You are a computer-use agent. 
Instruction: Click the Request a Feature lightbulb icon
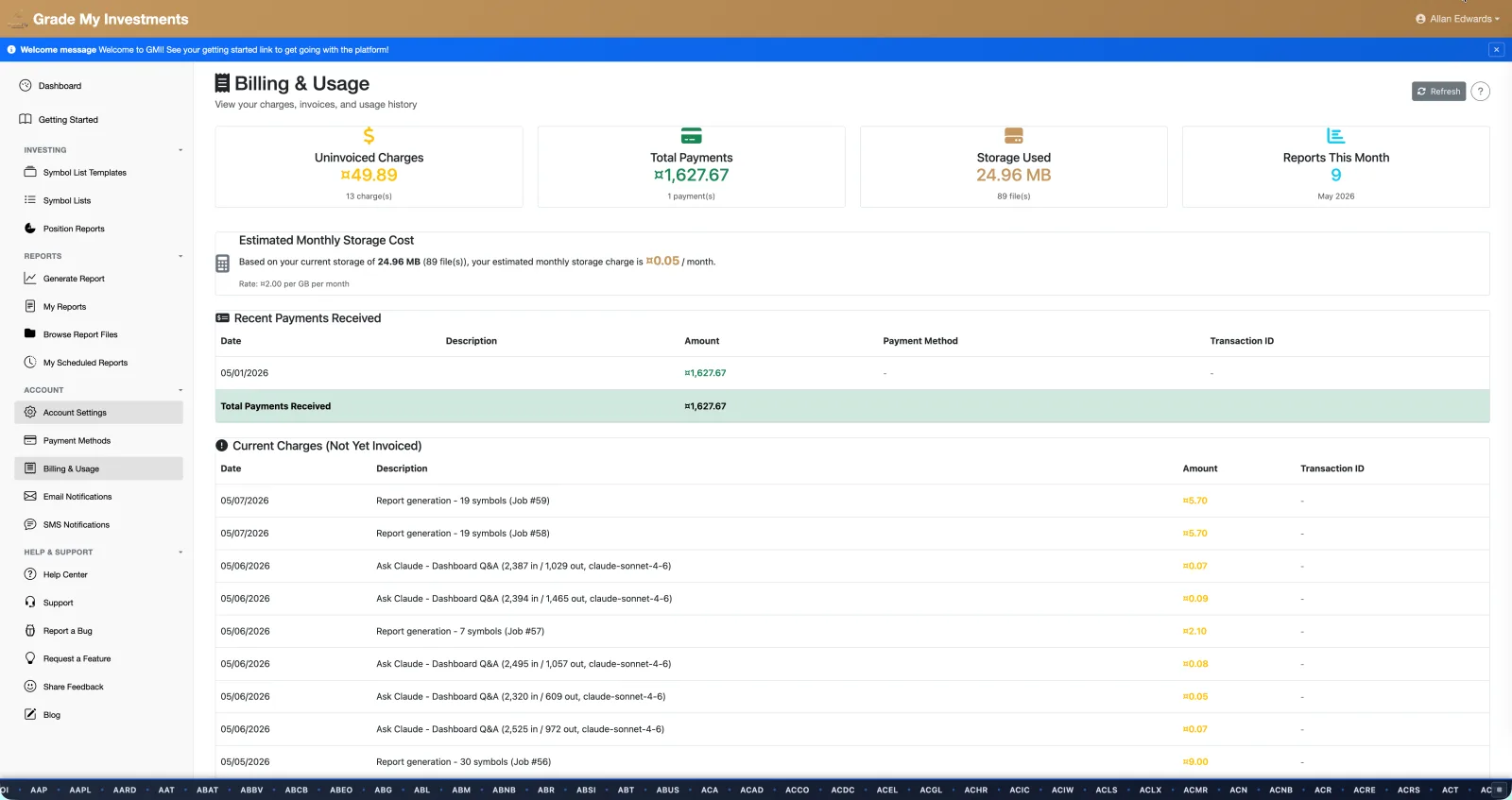(x=30, y=658)
